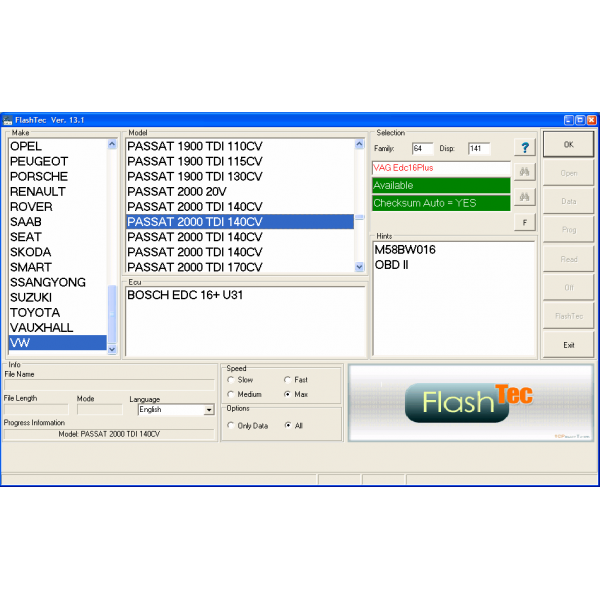This screenshot has width=600, height=600.
Task: Click the binoculars icon beside Available status
Action: tap(525, 197)
